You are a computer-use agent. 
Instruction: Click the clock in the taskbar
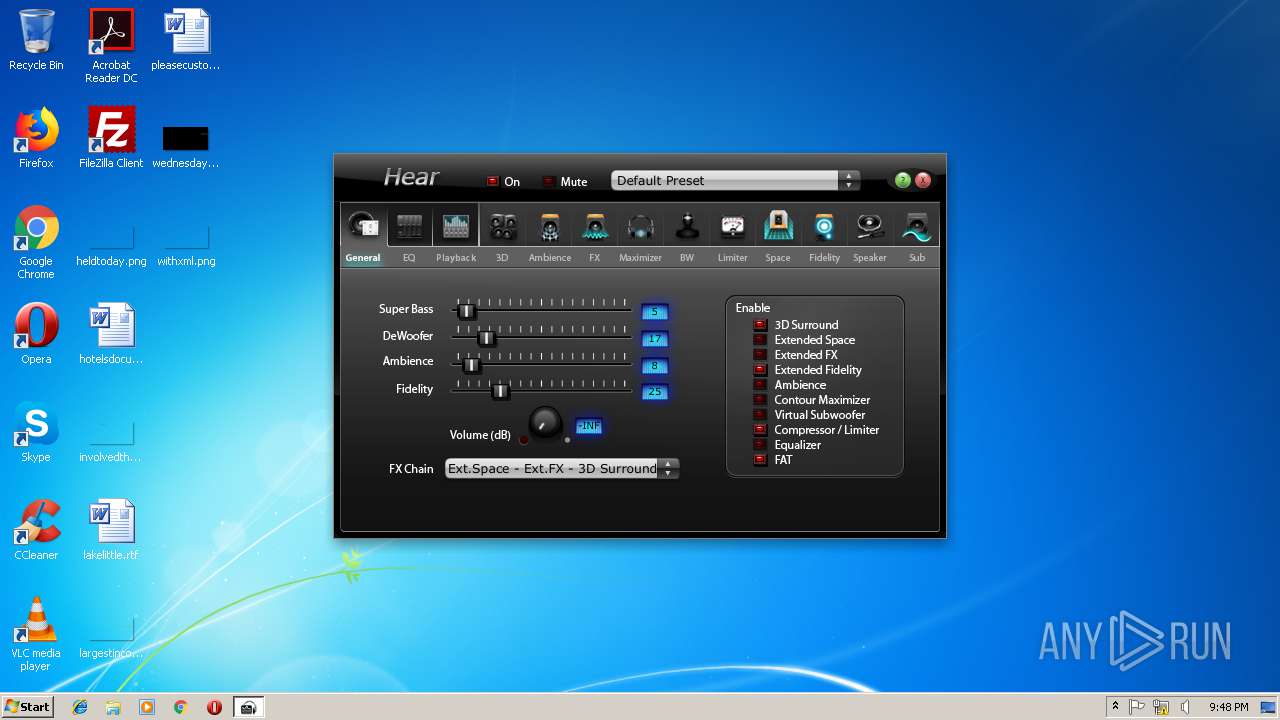[1228, 707]
